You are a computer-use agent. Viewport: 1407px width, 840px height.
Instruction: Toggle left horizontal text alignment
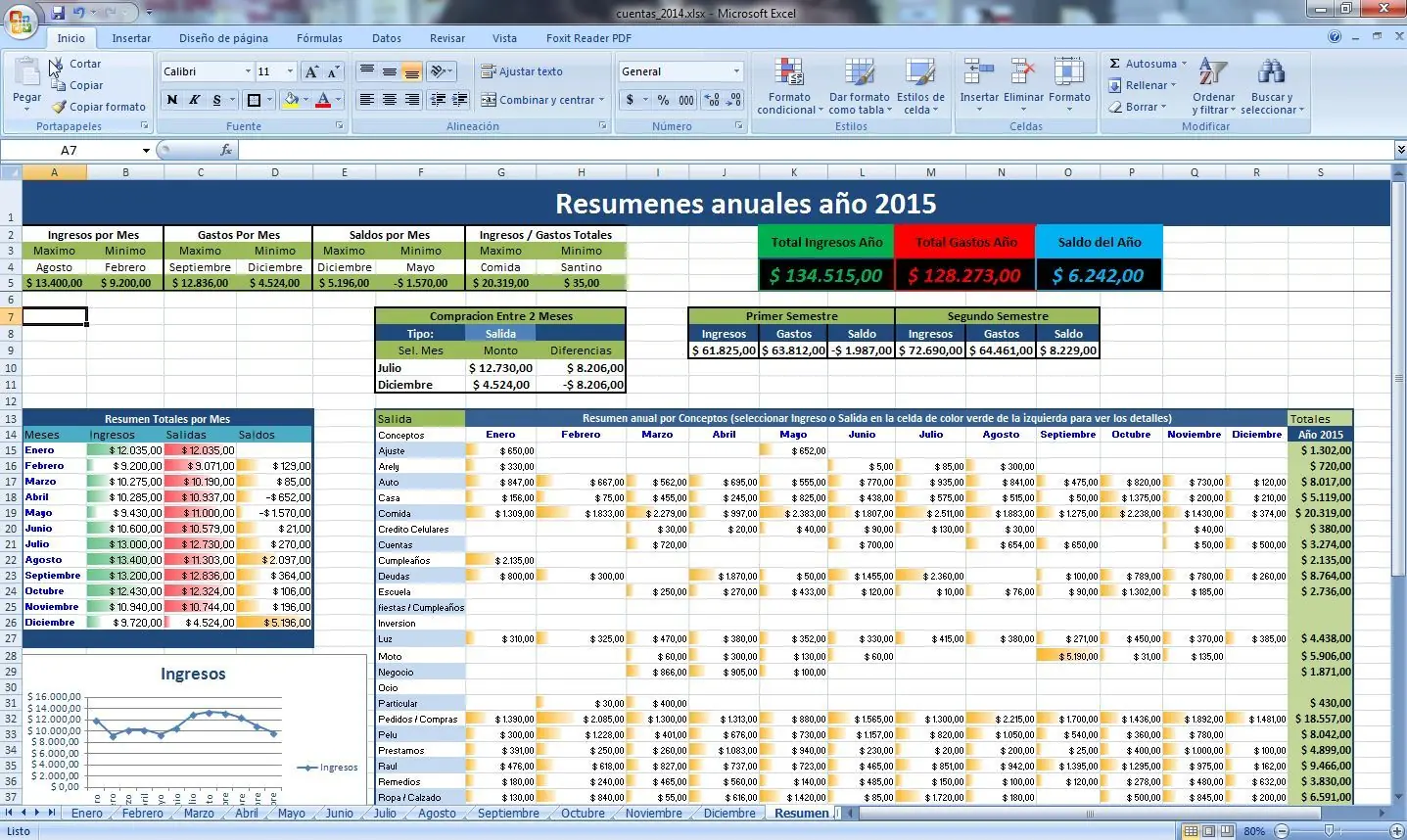click(367, 100)
